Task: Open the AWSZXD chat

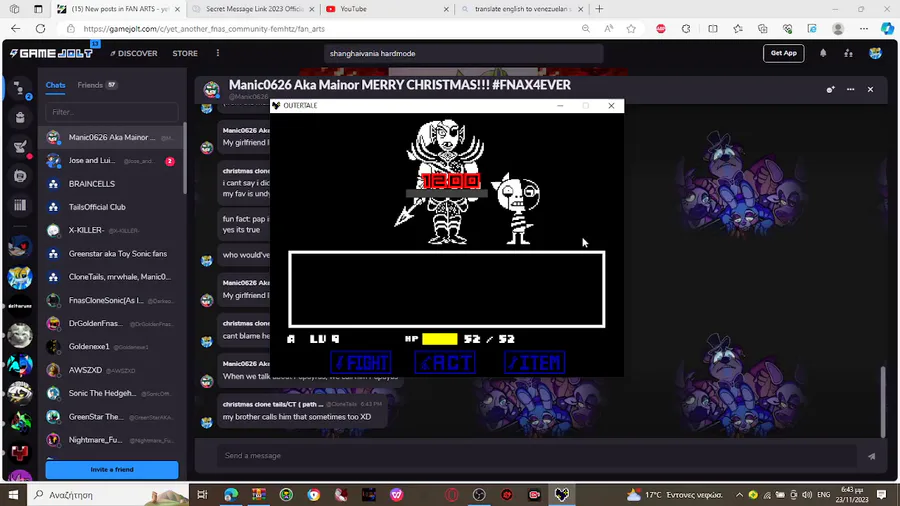Action: click(x=112, y=370)
